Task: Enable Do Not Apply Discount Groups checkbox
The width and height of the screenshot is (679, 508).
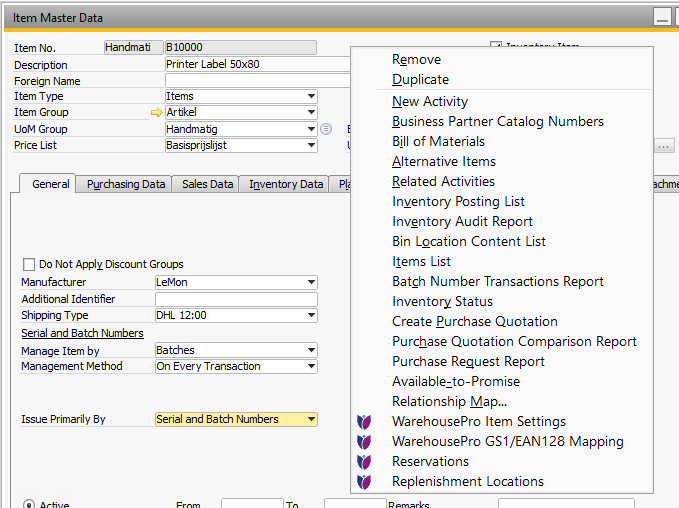Action: coord(29,265)
